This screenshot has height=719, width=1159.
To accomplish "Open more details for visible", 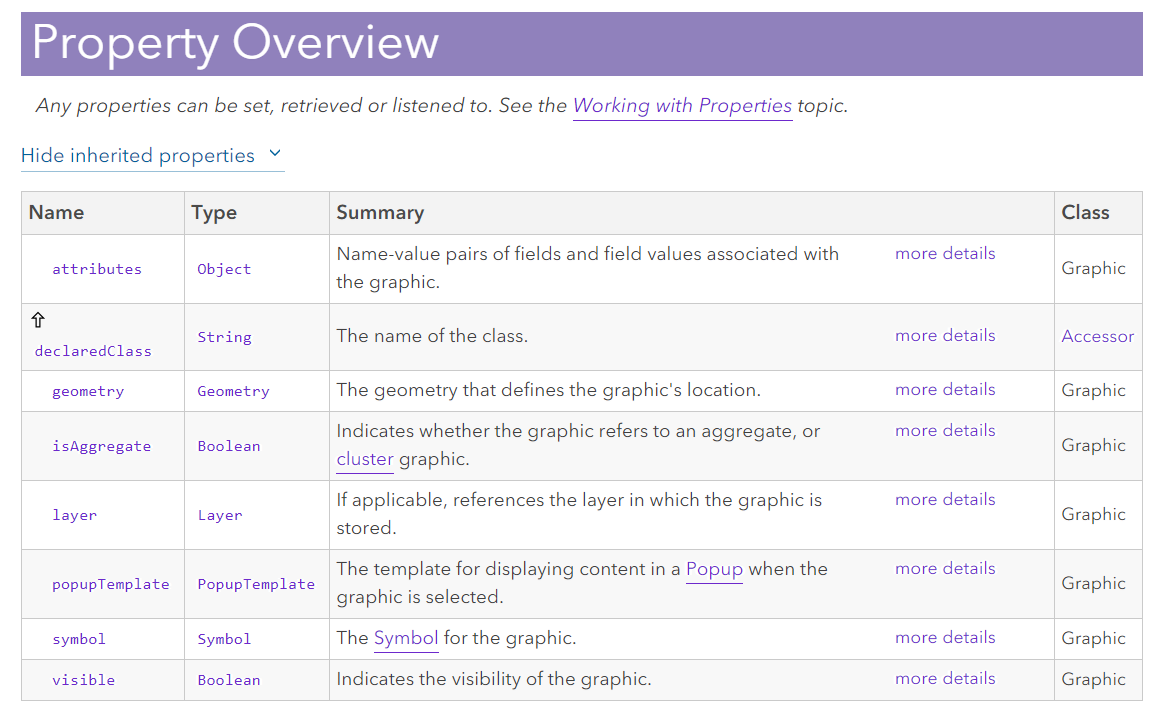I will tap(945, 678).
